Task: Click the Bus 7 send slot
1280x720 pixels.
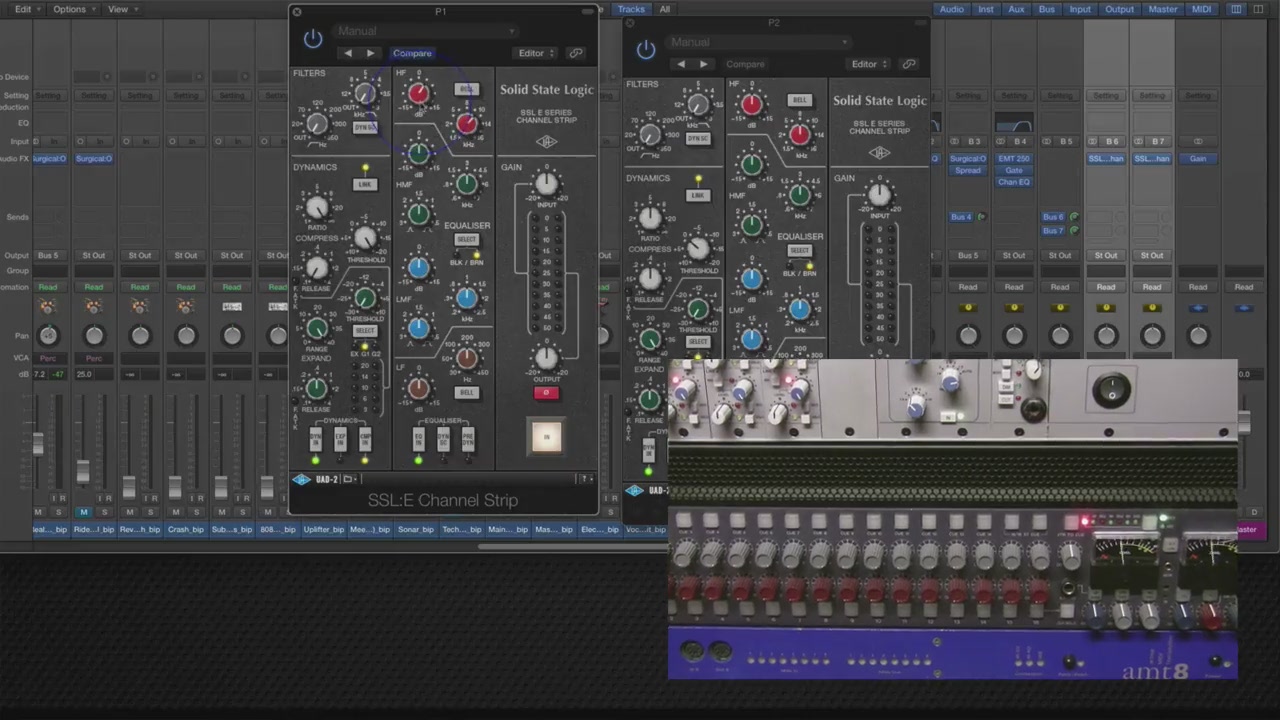Action: click(x=1052, y=230)
